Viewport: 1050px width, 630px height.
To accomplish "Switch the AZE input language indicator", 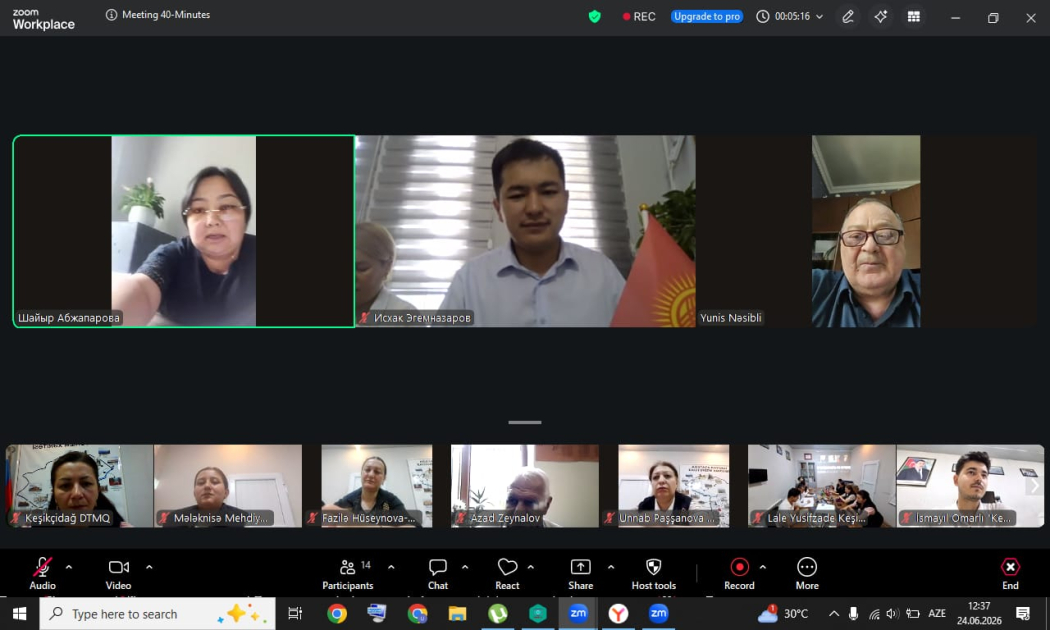I will (937, 613).
